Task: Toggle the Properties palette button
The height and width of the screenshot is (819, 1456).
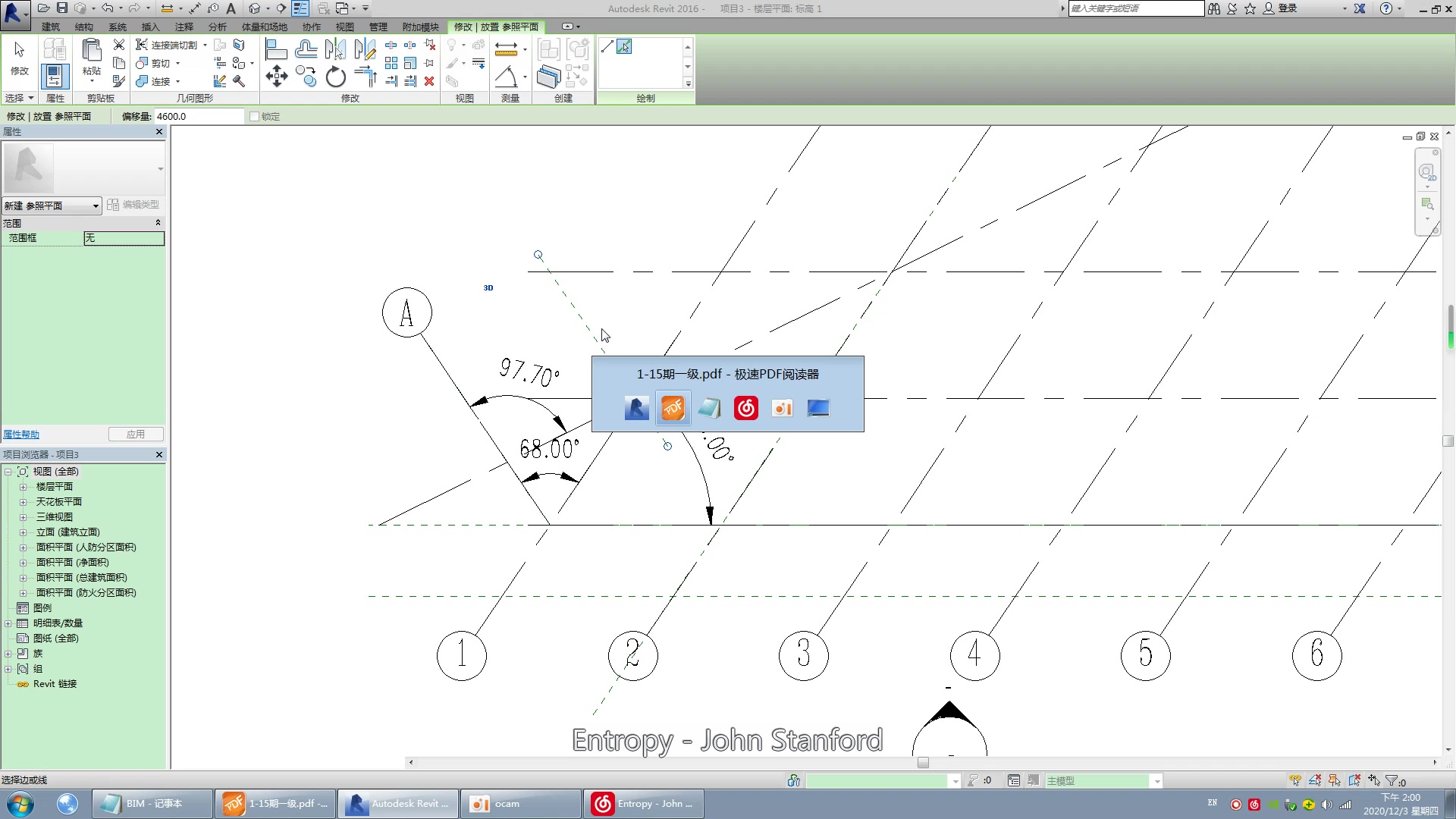Action: point(55,76)
